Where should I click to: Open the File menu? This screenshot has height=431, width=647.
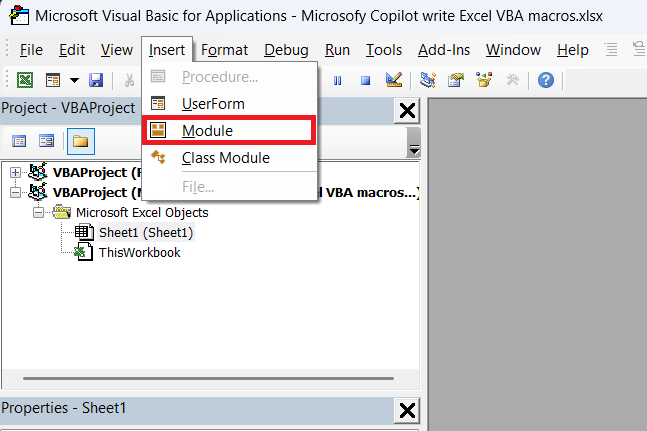click(x=31, y=50)
